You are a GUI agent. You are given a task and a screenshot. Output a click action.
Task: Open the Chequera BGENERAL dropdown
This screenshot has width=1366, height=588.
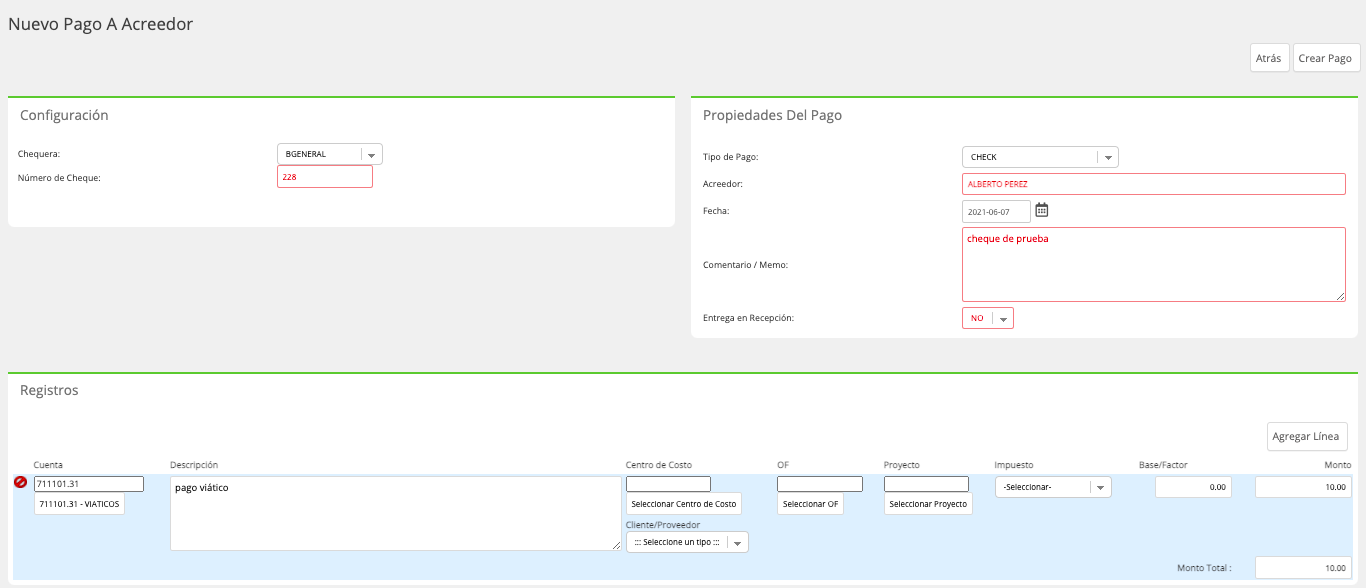click(330, 154)
